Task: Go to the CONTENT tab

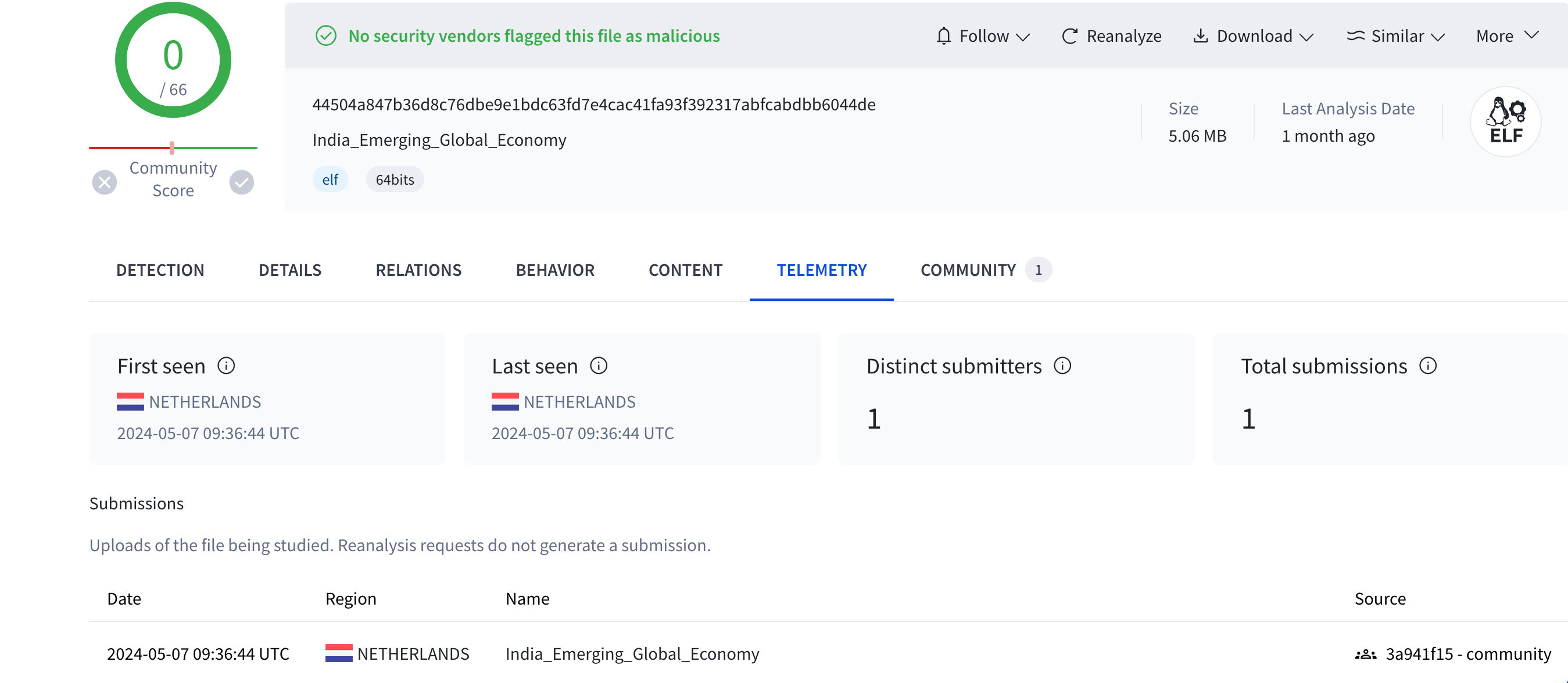Action: click(685, 269)
